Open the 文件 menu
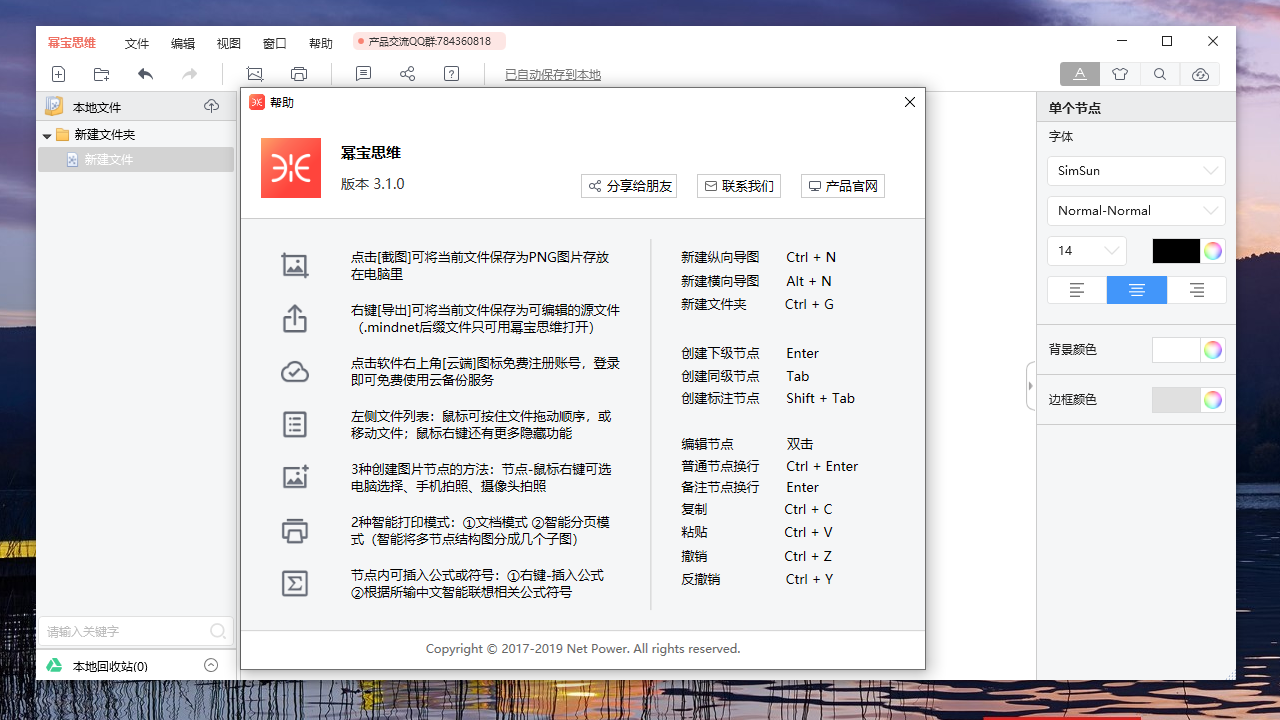The image size is (1280, 720). click(137, 44)
